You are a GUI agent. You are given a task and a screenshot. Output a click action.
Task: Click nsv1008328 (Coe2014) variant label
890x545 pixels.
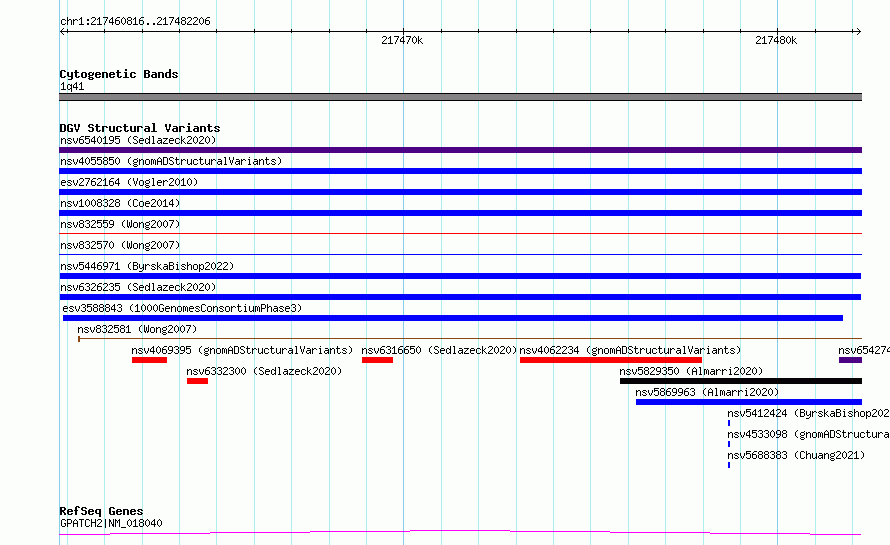[120, 203]
